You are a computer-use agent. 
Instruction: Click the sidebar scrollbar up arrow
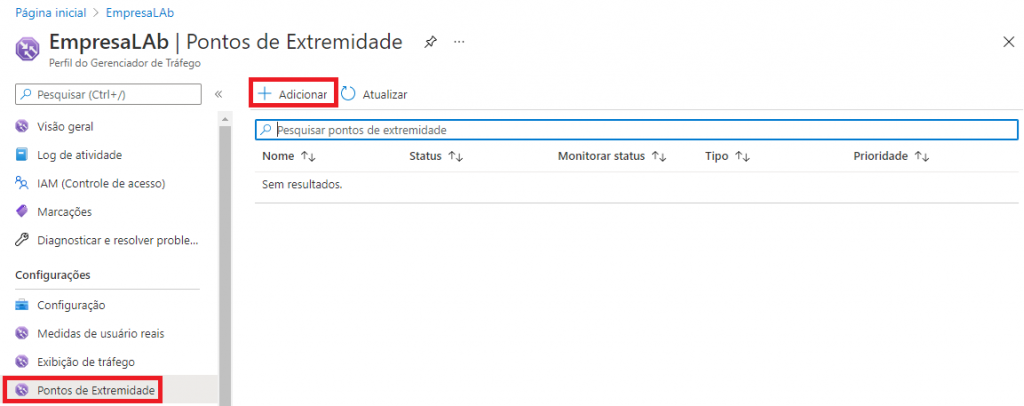225,120
